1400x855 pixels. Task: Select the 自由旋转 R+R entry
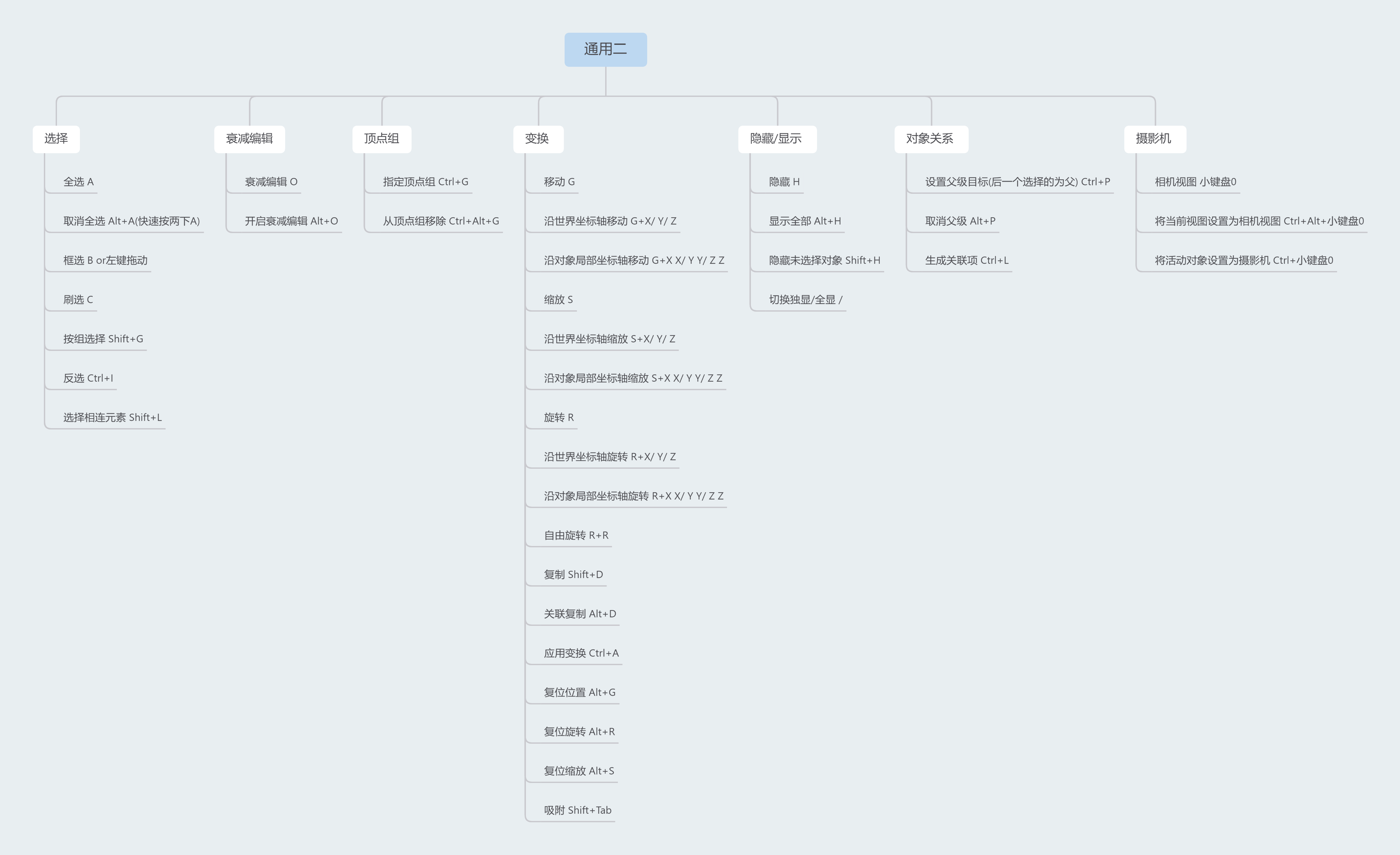pyautogui.click(x=576, y=535)
